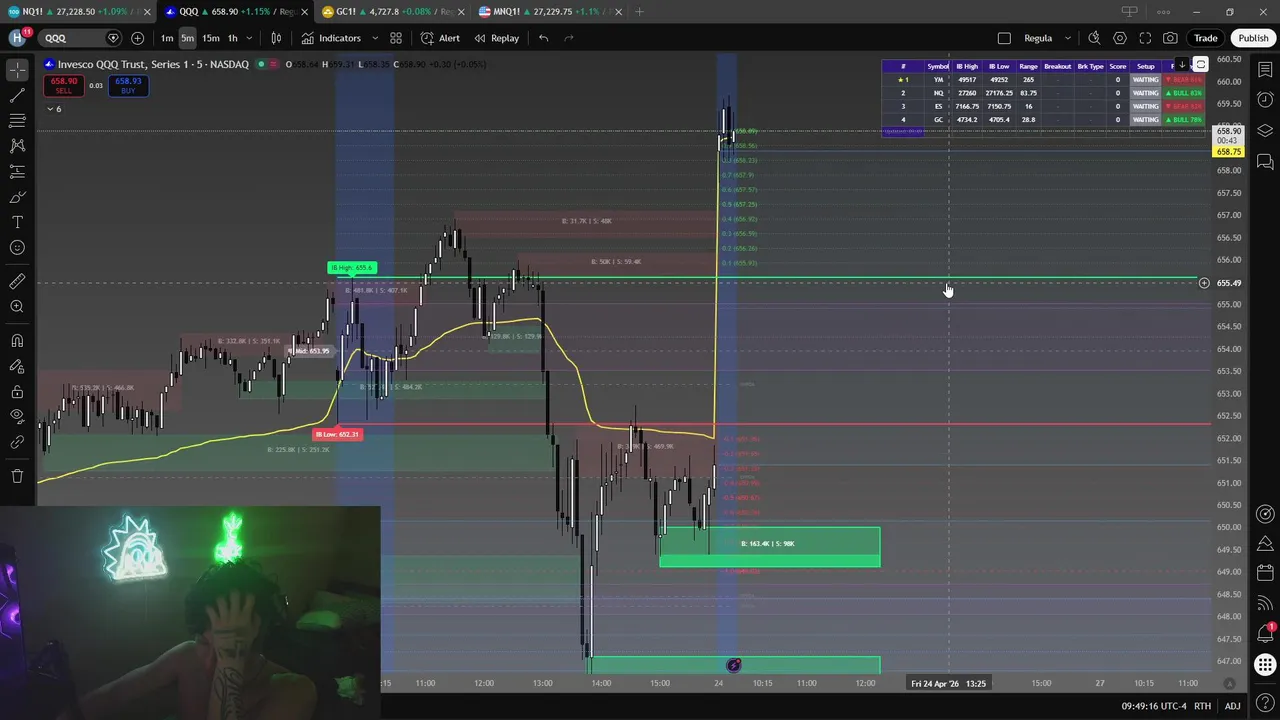The image size is (1280, 720).
Task: Open the Fibonacci retracement tools
Action: (17, 121)
